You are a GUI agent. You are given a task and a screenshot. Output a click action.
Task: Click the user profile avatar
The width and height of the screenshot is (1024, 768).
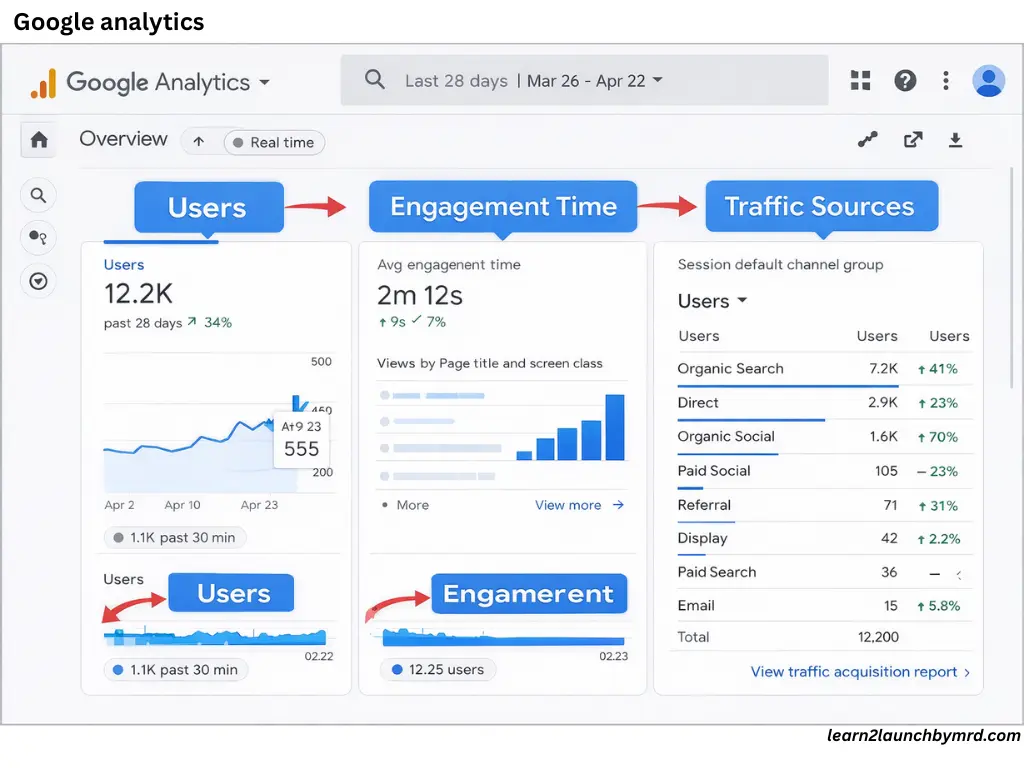click(x=988, y=81)
